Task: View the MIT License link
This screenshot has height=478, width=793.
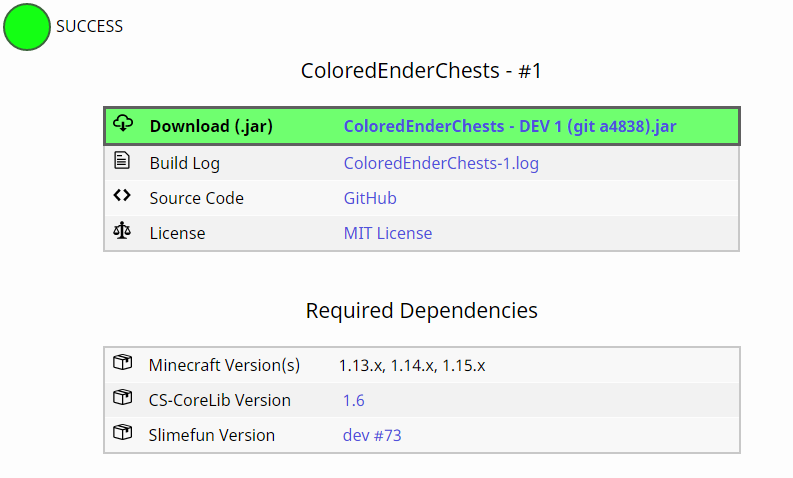Action: [388, 233]
